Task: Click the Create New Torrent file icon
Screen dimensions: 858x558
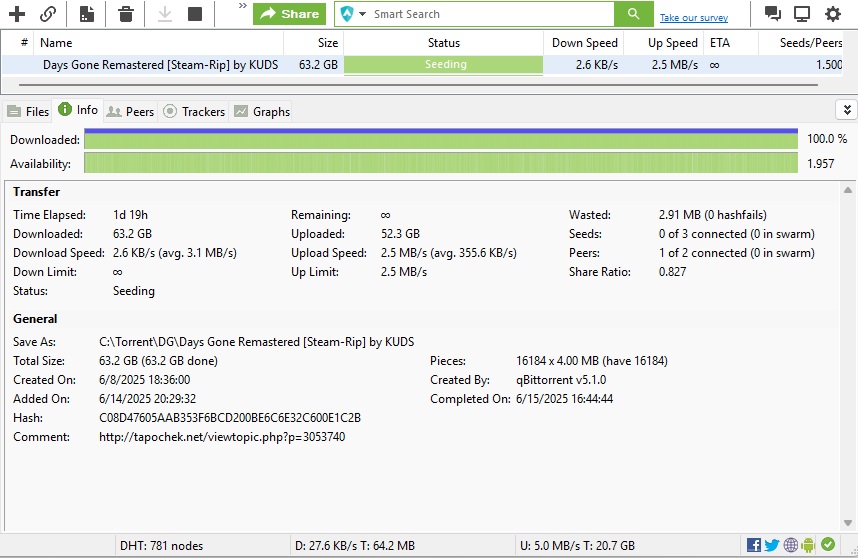Action: (86, 14)
